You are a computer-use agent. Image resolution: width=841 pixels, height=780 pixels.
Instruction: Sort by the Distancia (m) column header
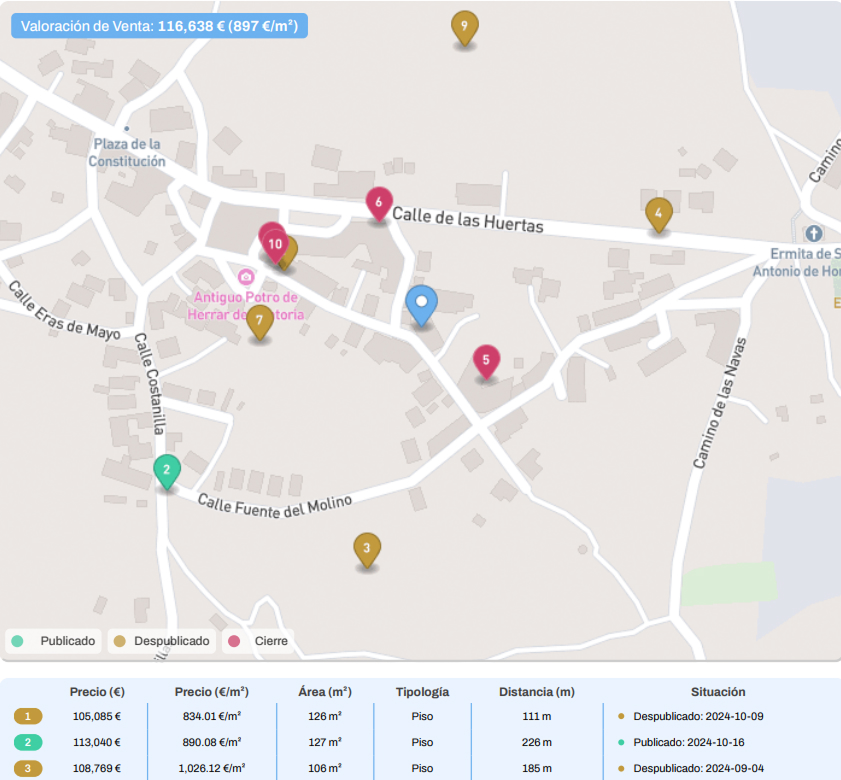click(x=537, y=692)
